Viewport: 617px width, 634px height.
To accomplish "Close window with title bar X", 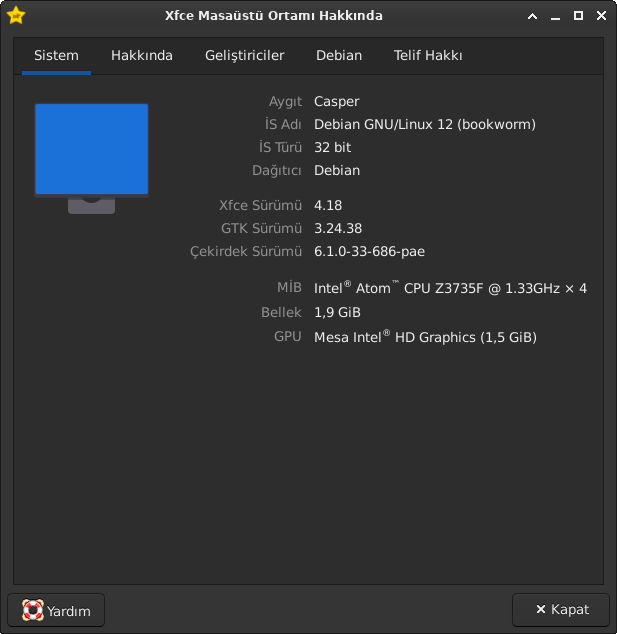I will coord(602,16).
